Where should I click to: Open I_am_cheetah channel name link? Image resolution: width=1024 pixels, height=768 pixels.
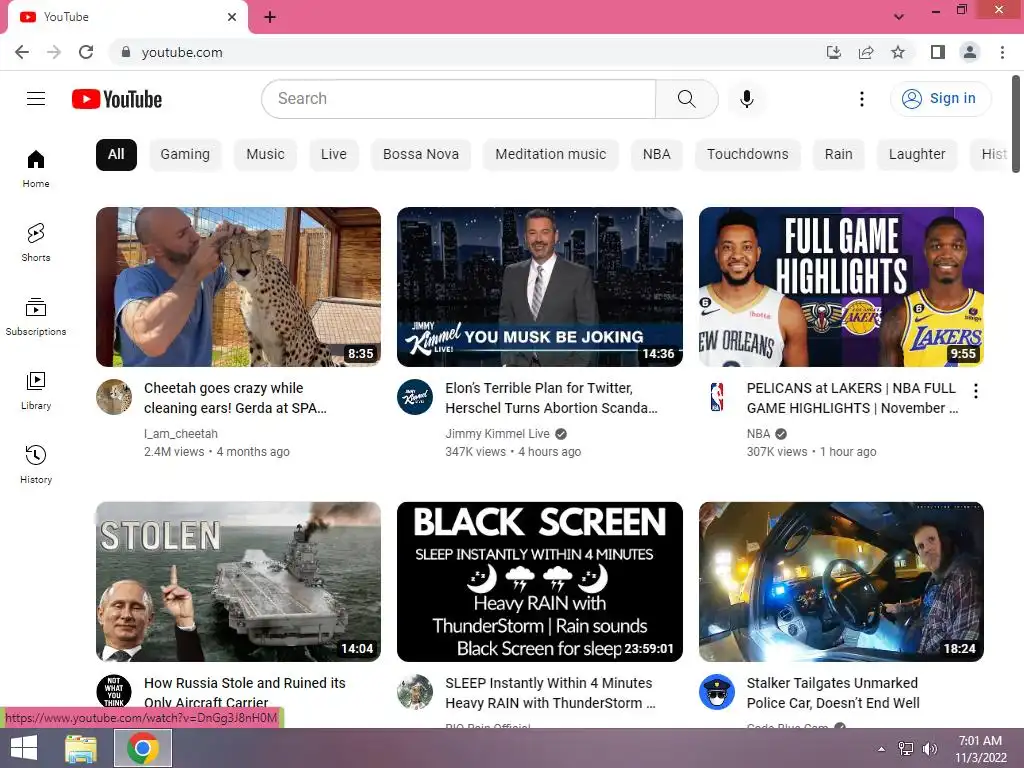point(181,434)
